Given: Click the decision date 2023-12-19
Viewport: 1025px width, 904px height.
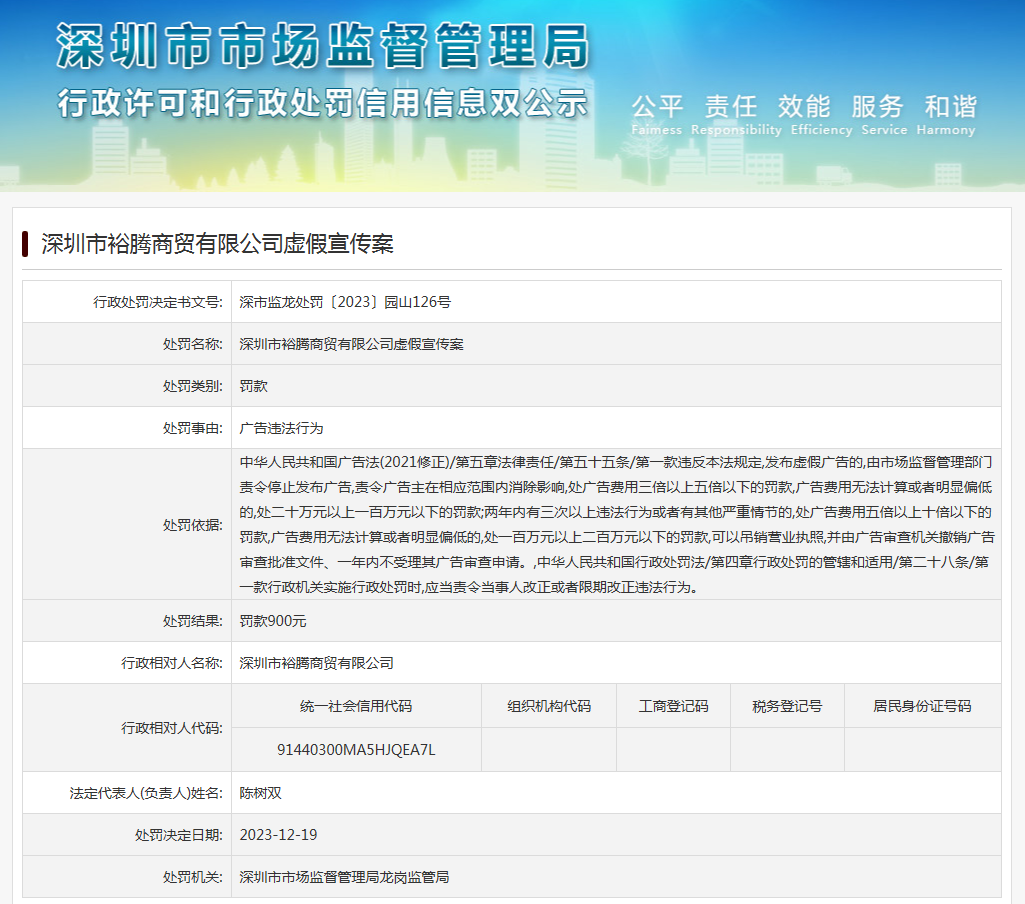Looking at the screenshot, I should (x=278, y=835).
